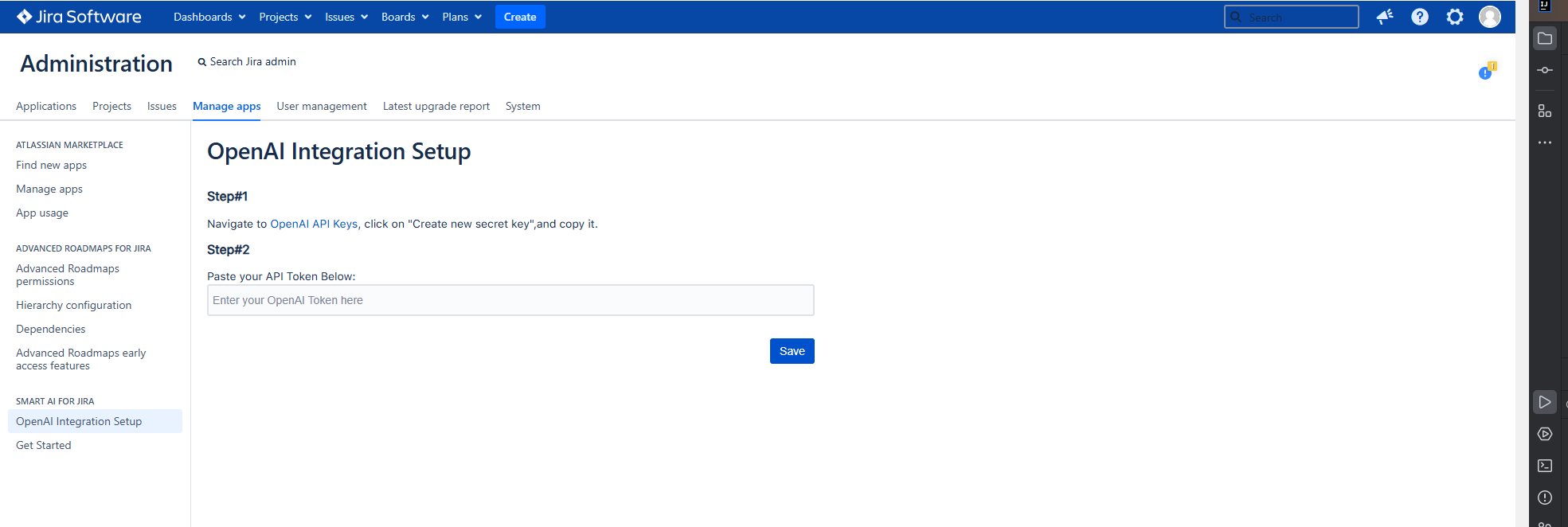The width and height of the screenshot is (1568, 527).
Task: Open IntelliJ Problems tool window
Action: (x=1545, y=498)
